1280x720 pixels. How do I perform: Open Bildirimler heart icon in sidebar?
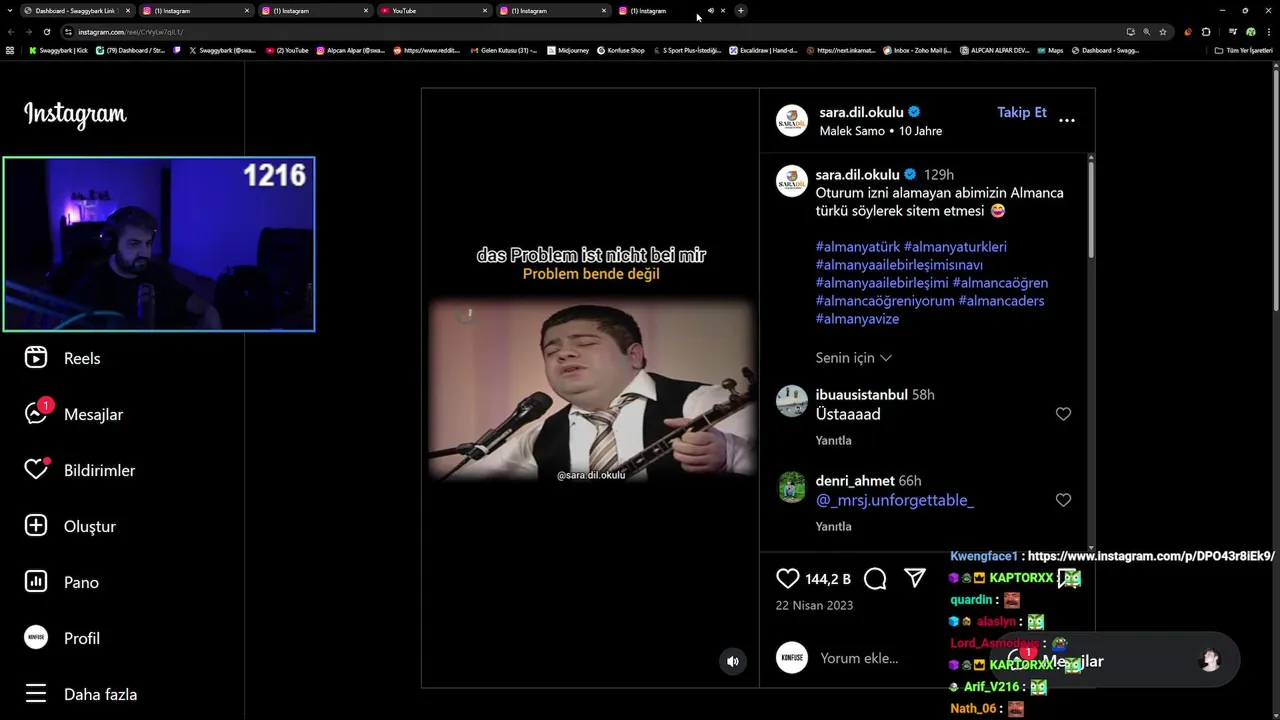coord(36,470)
